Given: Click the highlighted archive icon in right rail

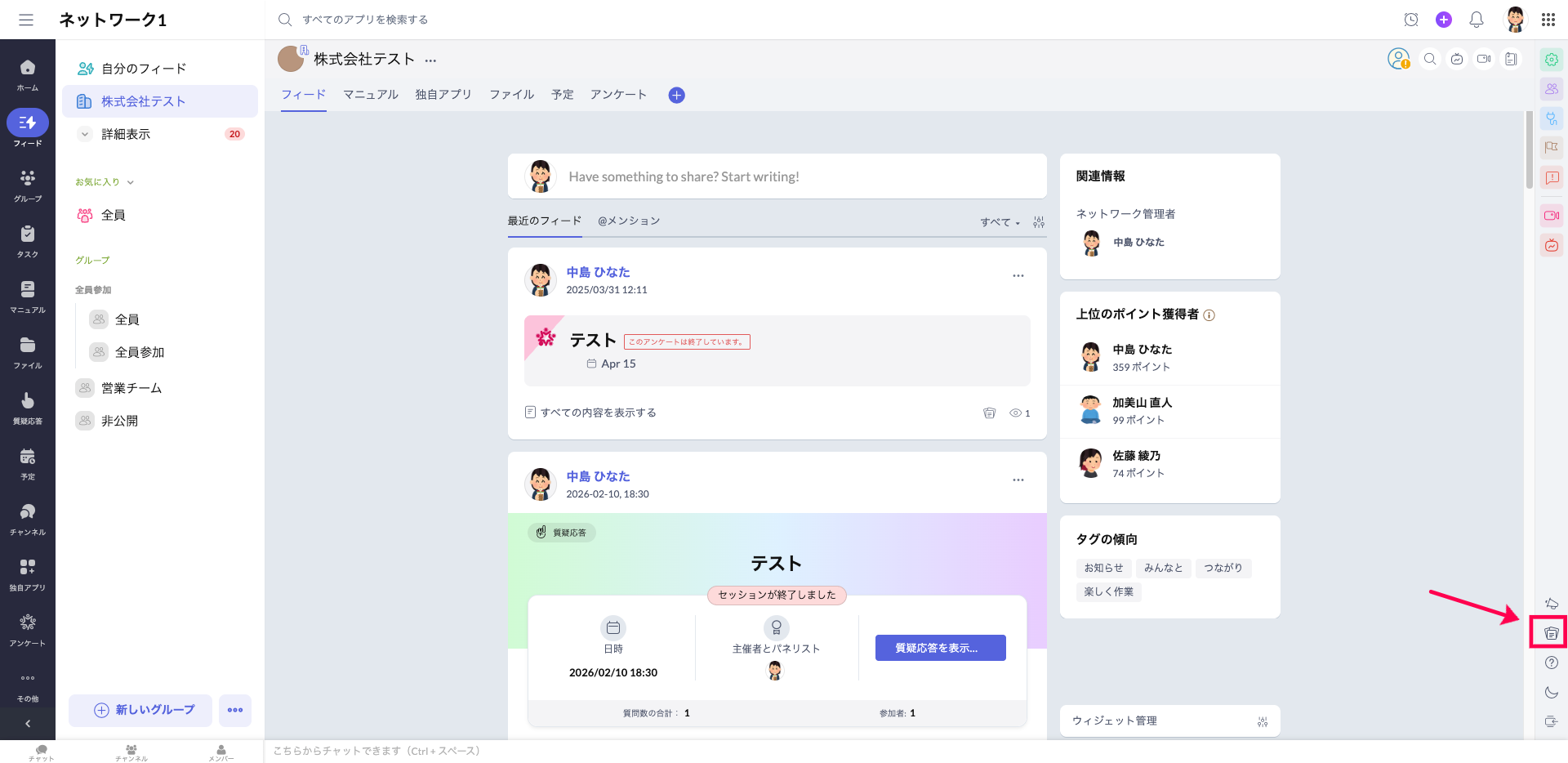Looking at the screenshot, I should click(1551, 633).
